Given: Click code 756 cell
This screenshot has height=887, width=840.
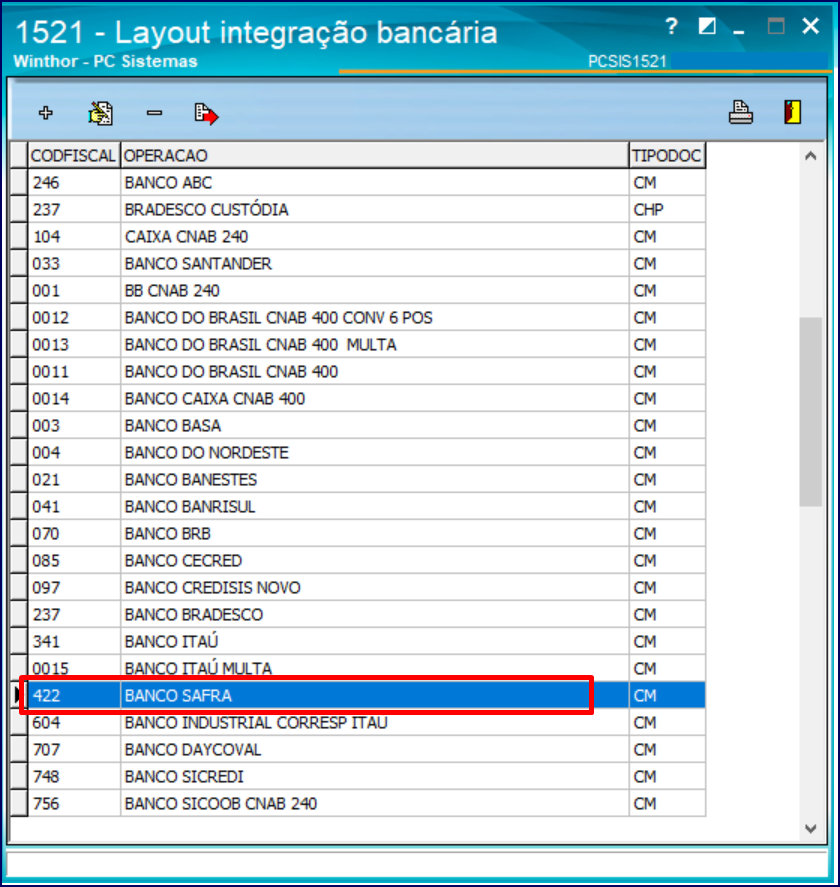Looking at the screenshot, I should point(74,804).
